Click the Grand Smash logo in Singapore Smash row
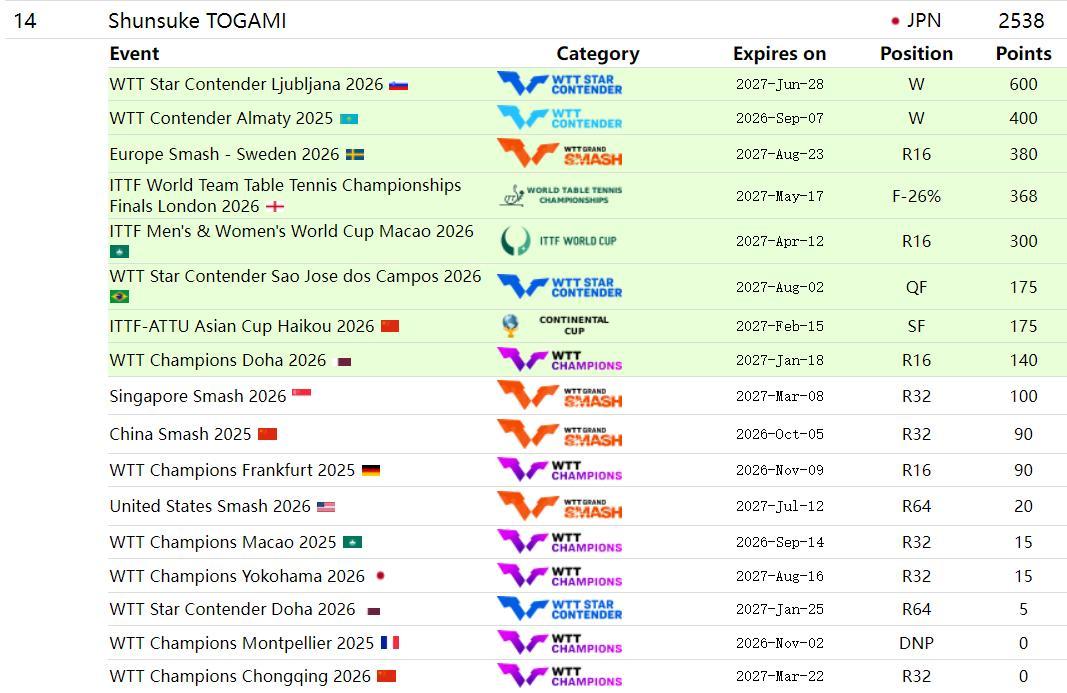The width and height of the screenshot is (1067, 693). click(x=559, y=395)
